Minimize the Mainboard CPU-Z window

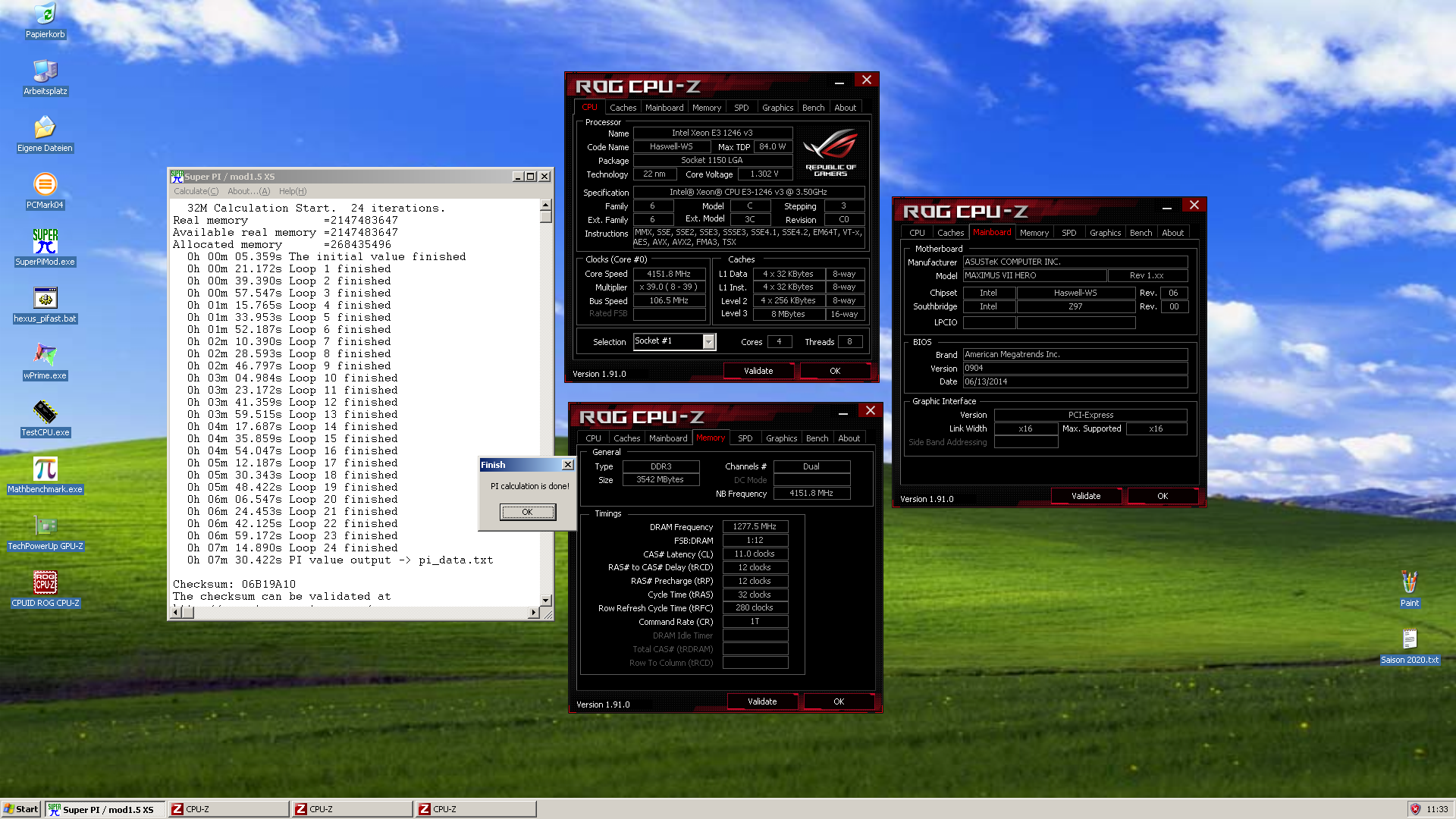click(1166, 206)
